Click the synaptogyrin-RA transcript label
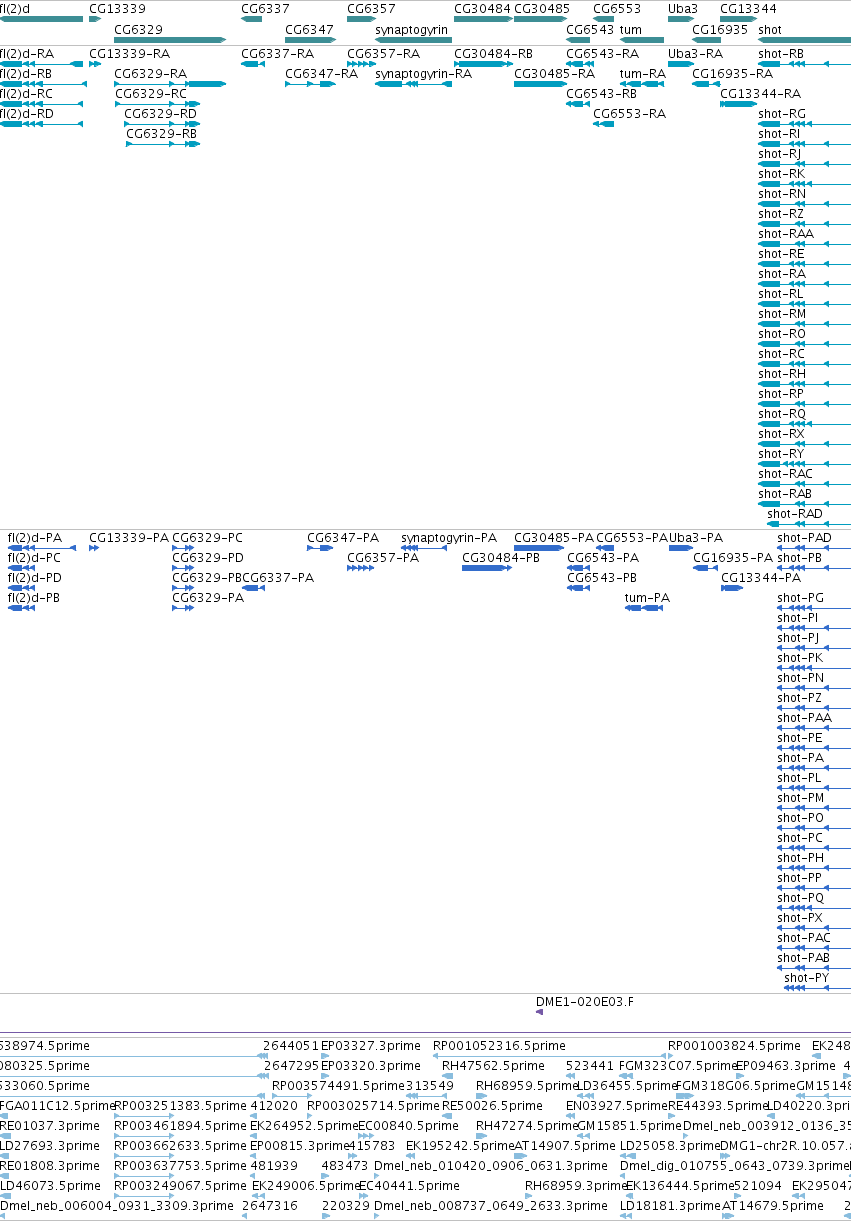Viewport: 851px width, 1221px height. (423, 73)
